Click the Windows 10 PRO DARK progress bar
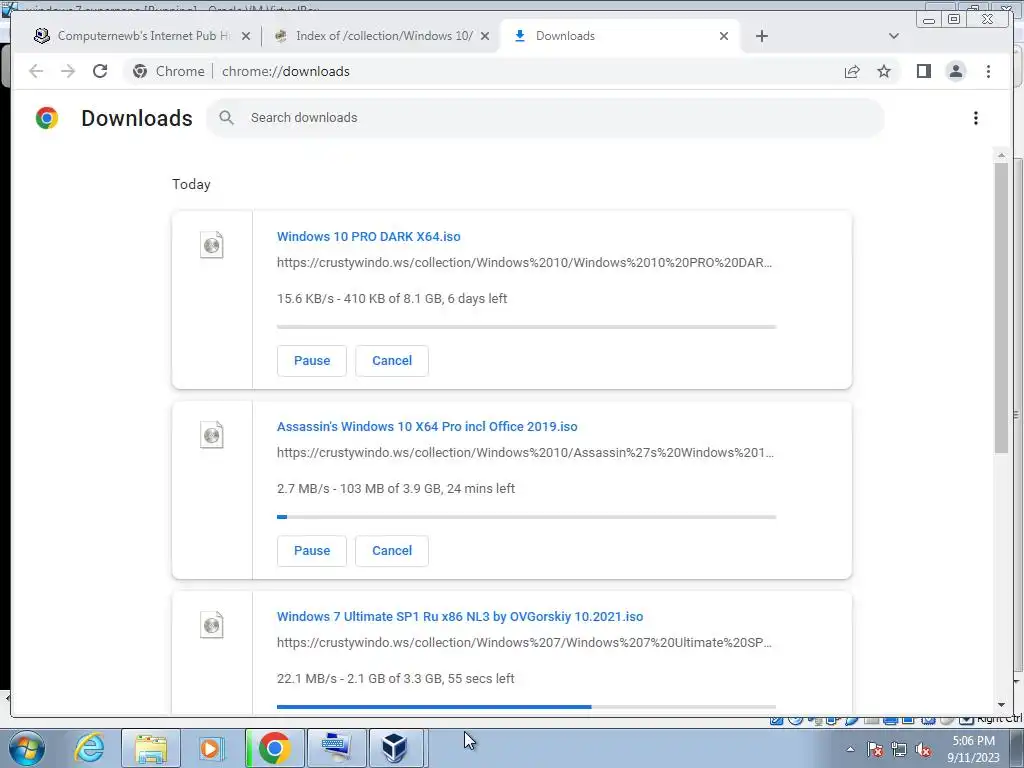This screenshot has height=768, width=1024. tap(526, 327)
